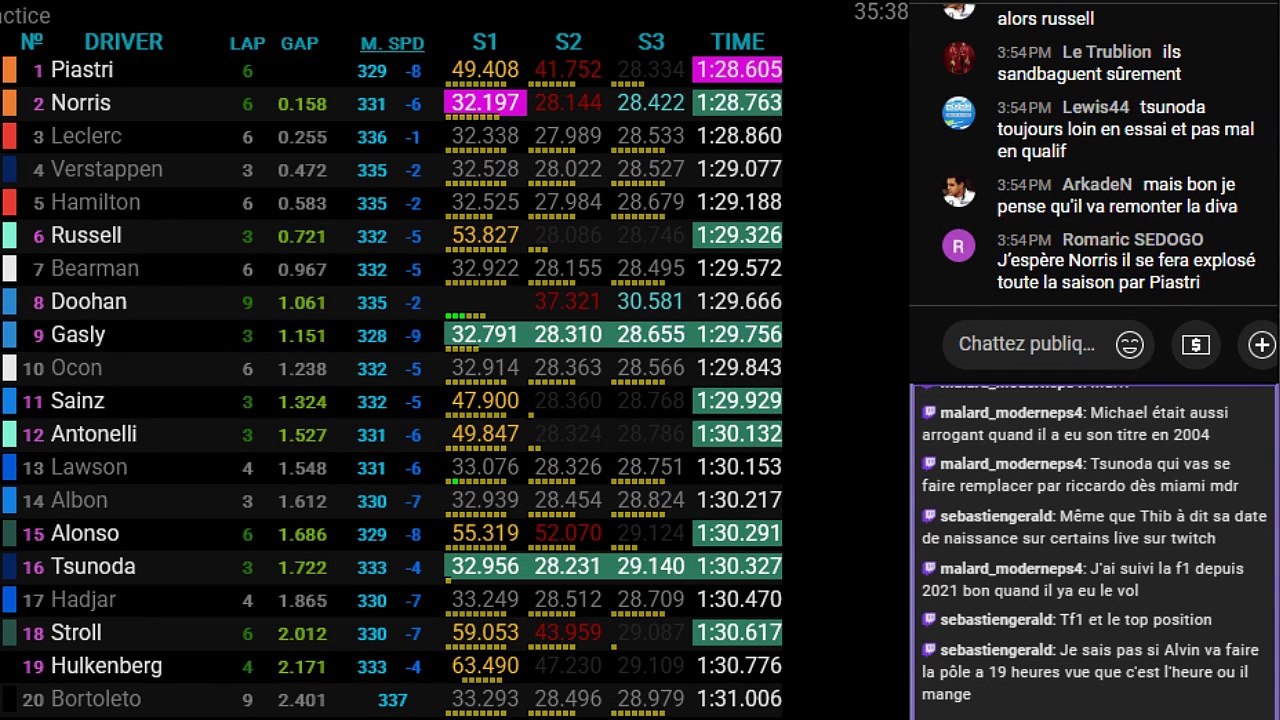Open the underlined M. SPD column header
The width and height of the screenshot is (1280, 720).
(392, 44)
